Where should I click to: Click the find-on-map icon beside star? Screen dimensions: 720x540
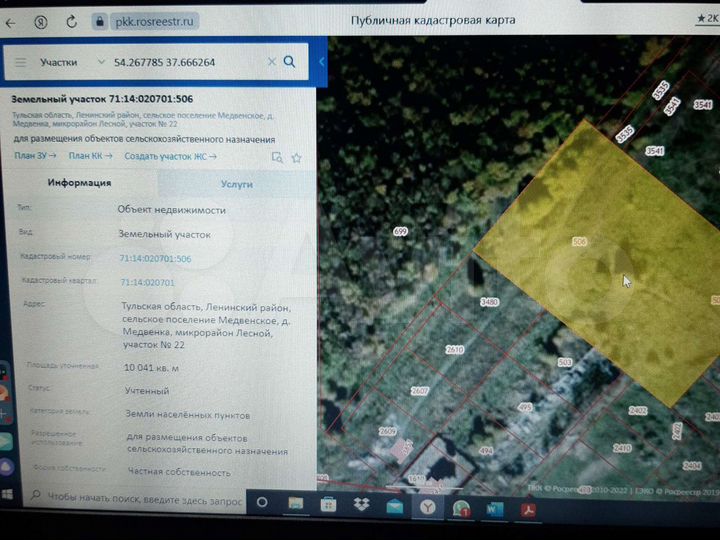tap(277, 157)
